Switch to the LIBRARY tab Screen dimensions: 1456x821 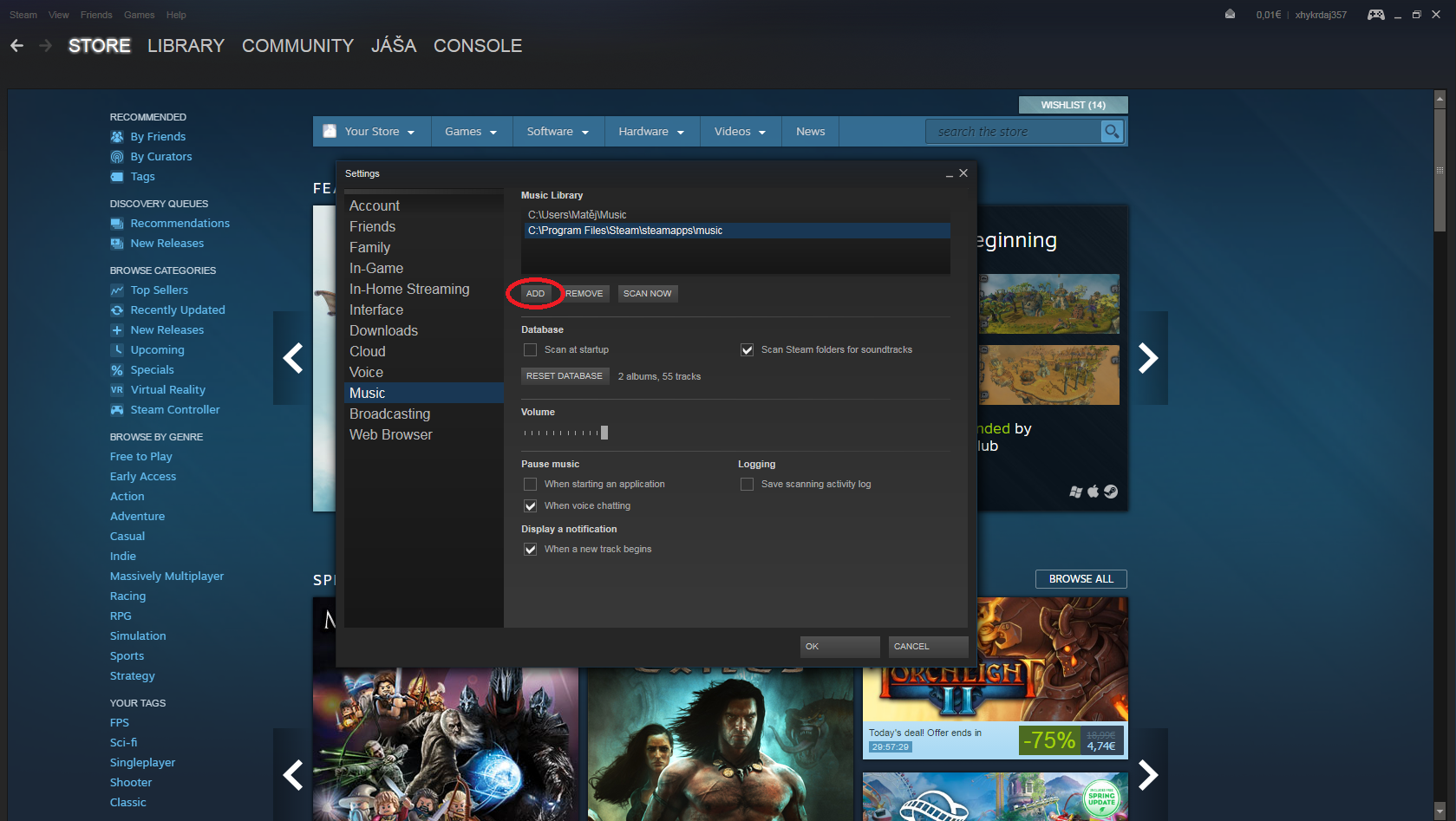coord(186,46)
